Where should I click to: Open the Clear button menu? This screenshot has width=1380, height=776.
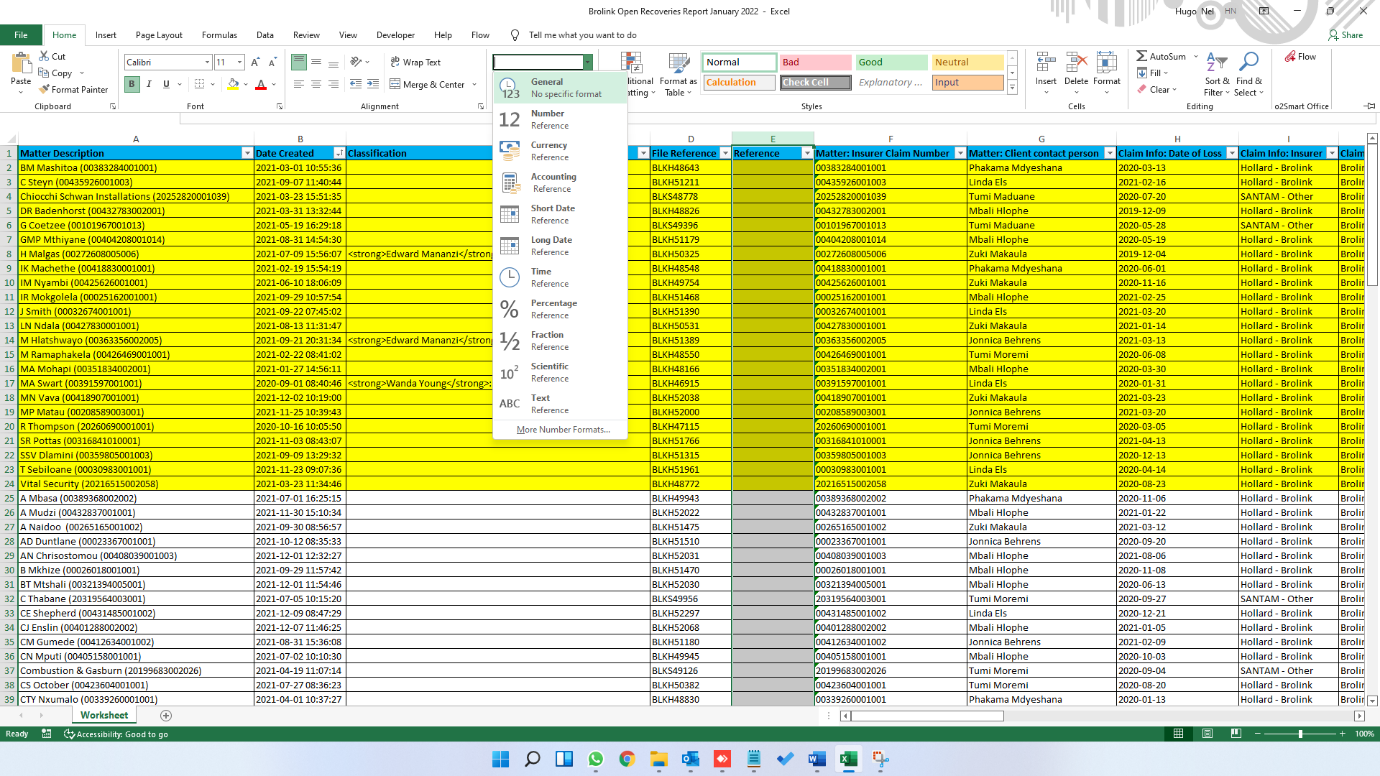1155,89
